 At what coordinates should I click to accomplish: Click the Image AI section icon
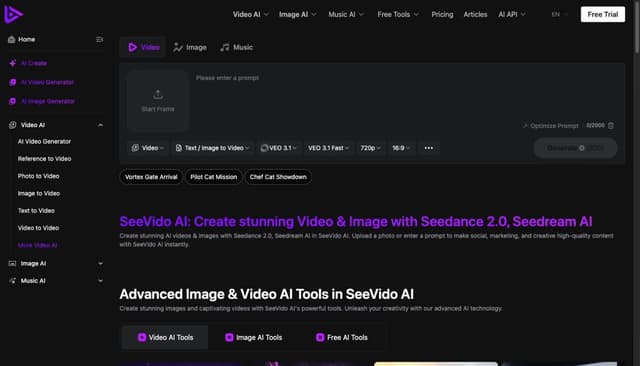[x=13, y=264]
